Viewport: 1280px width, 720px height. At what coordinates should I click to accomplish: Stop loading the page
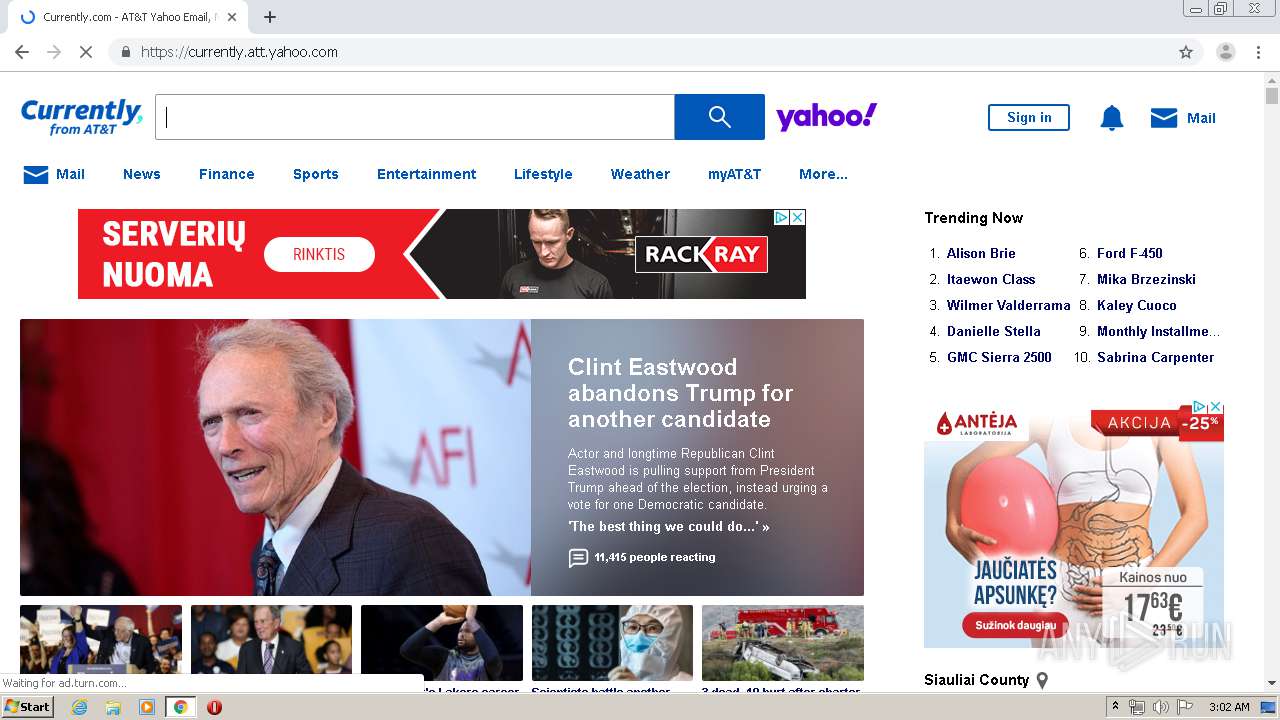pyautogui.click(x=86, y=52)
